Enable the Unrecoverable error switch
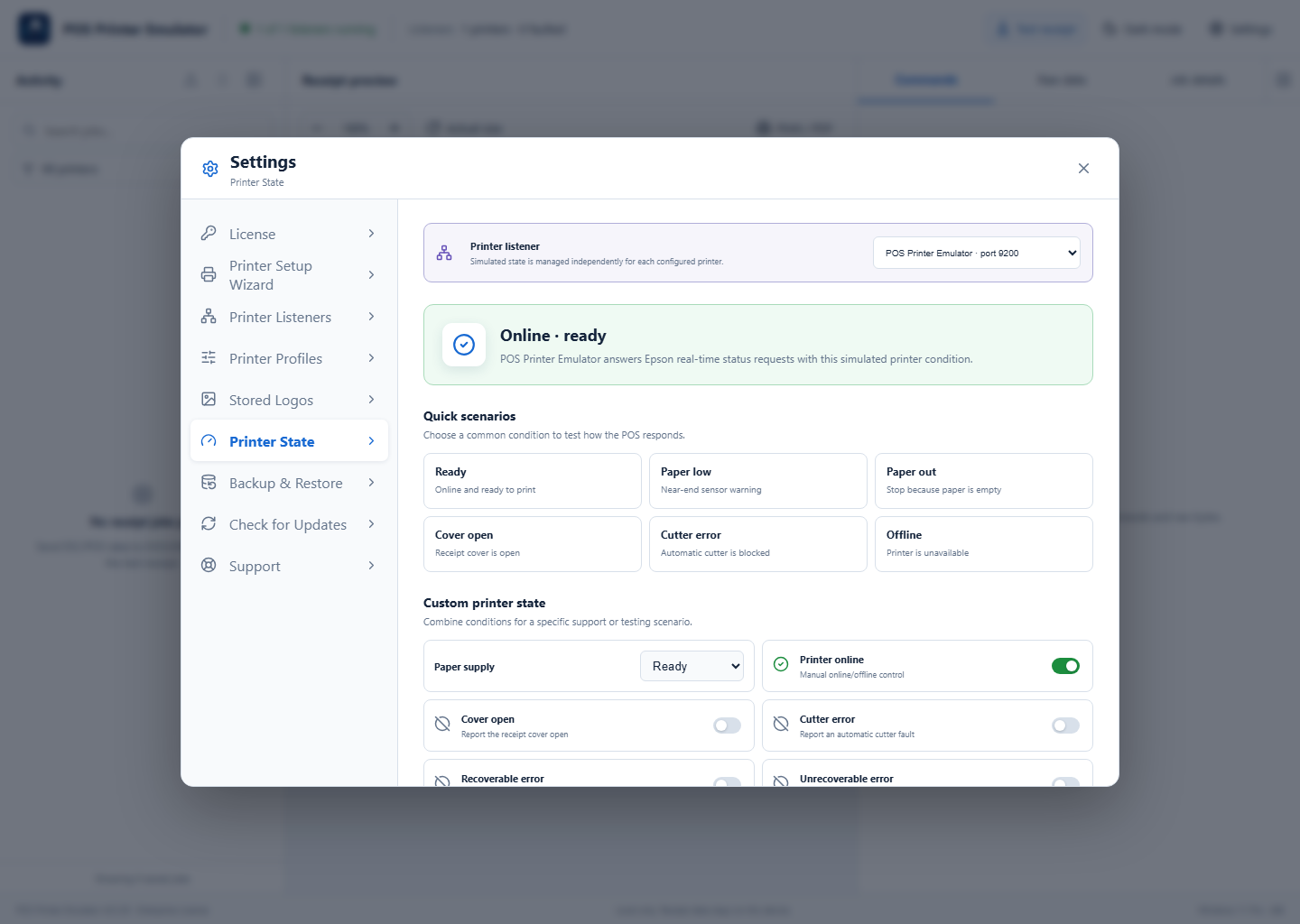 pos(1065,781)
